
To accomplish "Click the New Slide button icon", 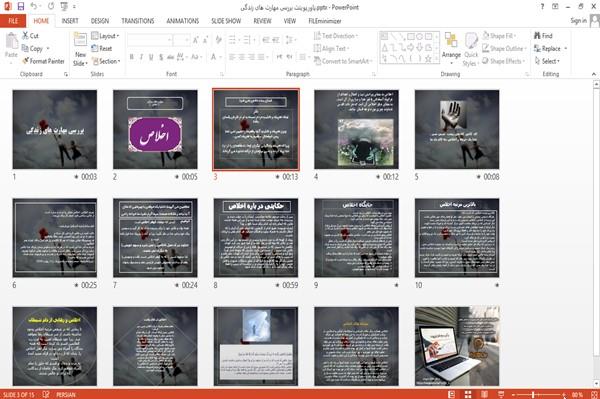I will coord(80,40).
